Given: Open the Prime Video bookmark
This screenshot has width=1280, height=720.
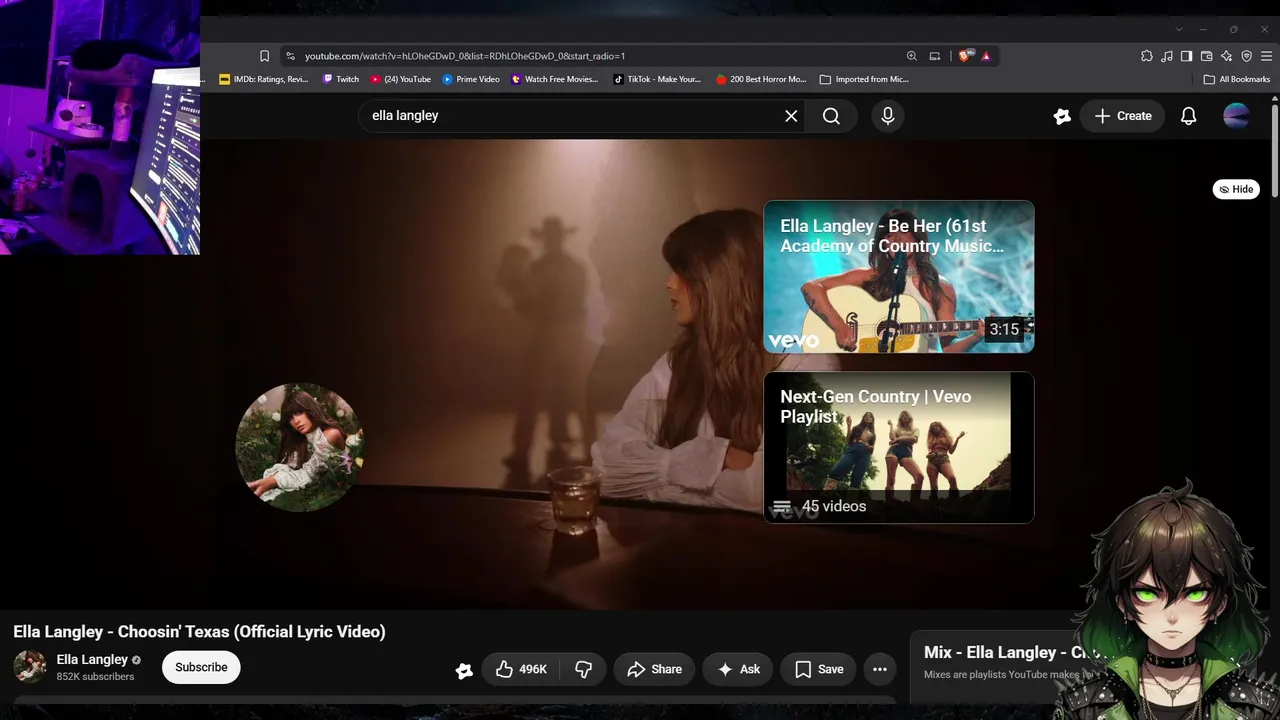Looking at the screenshot, I should [471, 79].
